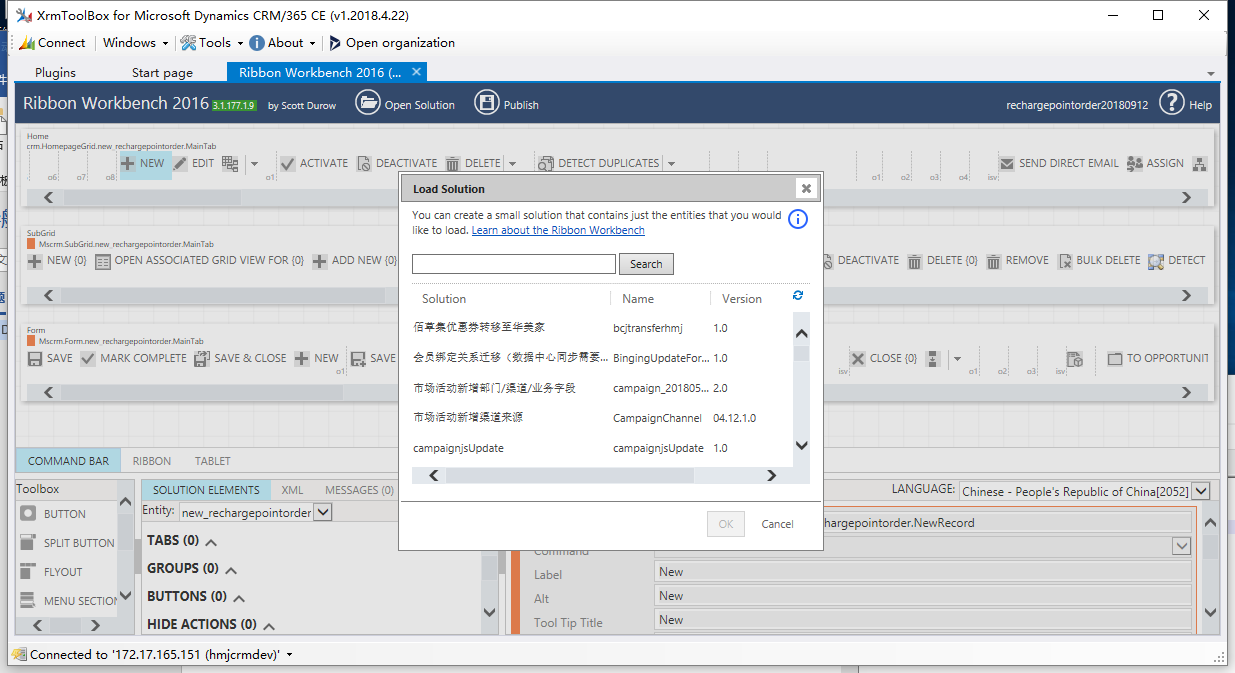Image resolution: width=1235 pixels, height=673 pixels.
Task: Open the Help question mark icon
Action: [1171, 102]
